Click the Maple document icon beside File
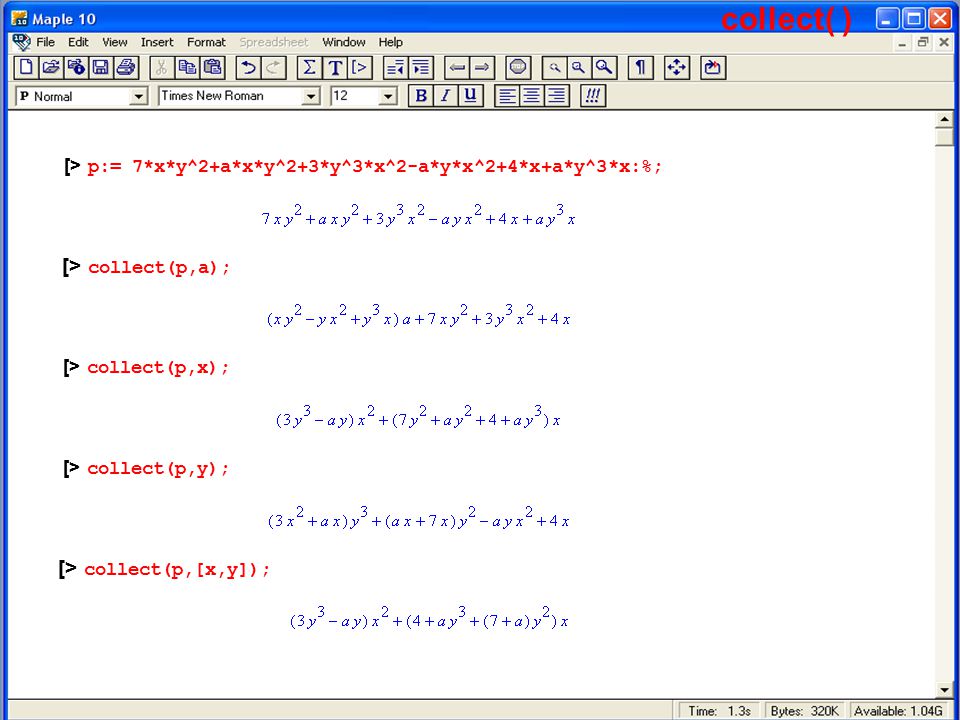The width and height of the screenshot is (960, 720). (x=21, y=42)
